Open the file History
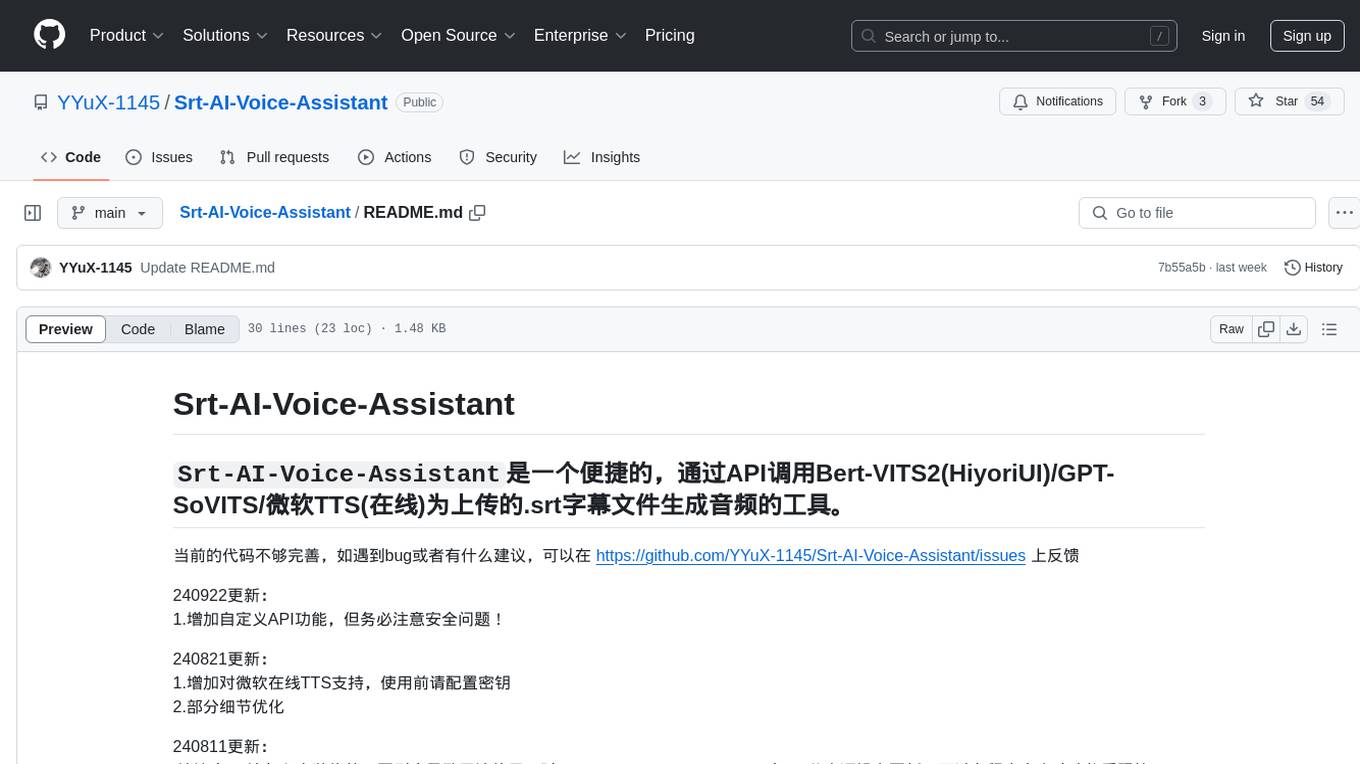Viewport: 1360px width, 764px height. (1313, 268)
